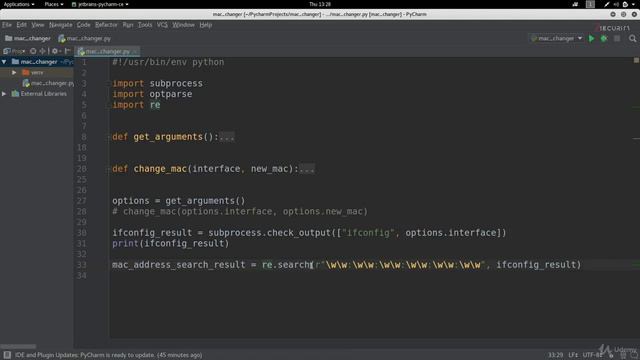Place cursor on 'import optparse' text
The width and height of the screenshot is (640, 360).
click(152, 94)
